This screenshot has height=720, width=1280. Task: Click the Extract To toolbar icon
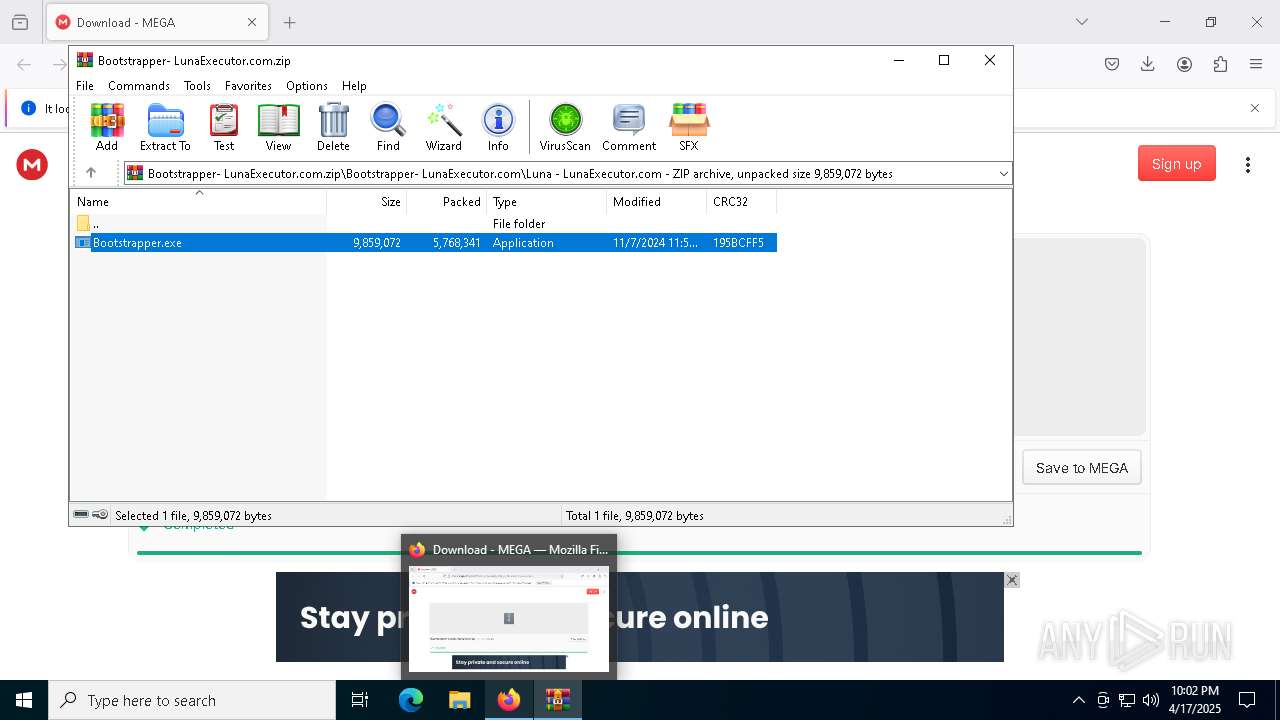pyautogui.click(x=165, y=127)
